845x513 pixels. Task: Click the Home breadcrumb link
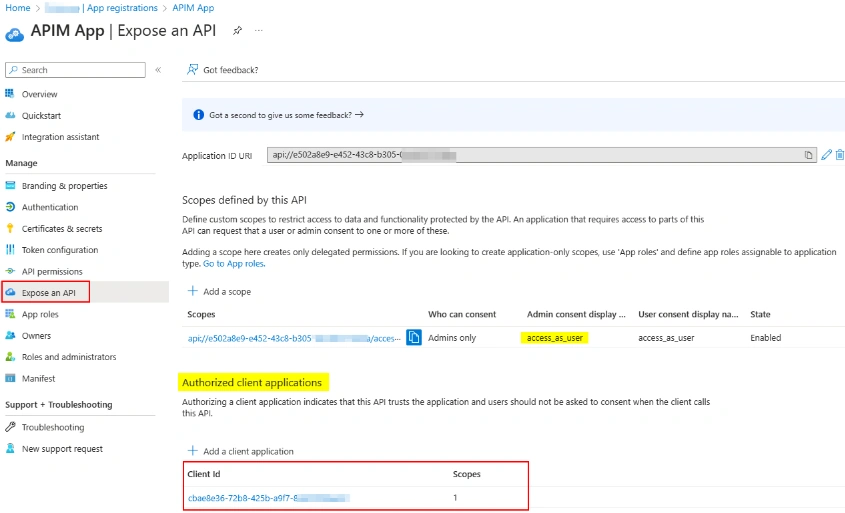coord(18,8)
